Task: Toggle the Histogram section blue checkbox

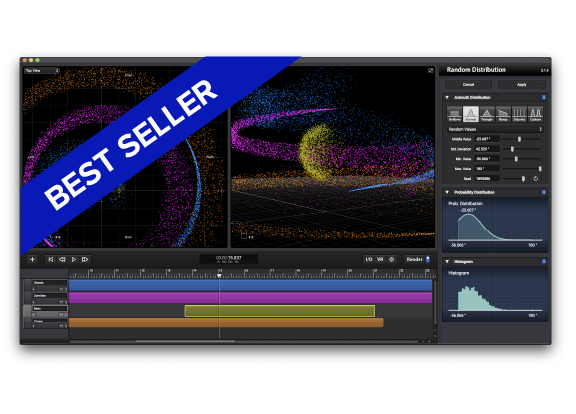Action: tap(544, 262)
